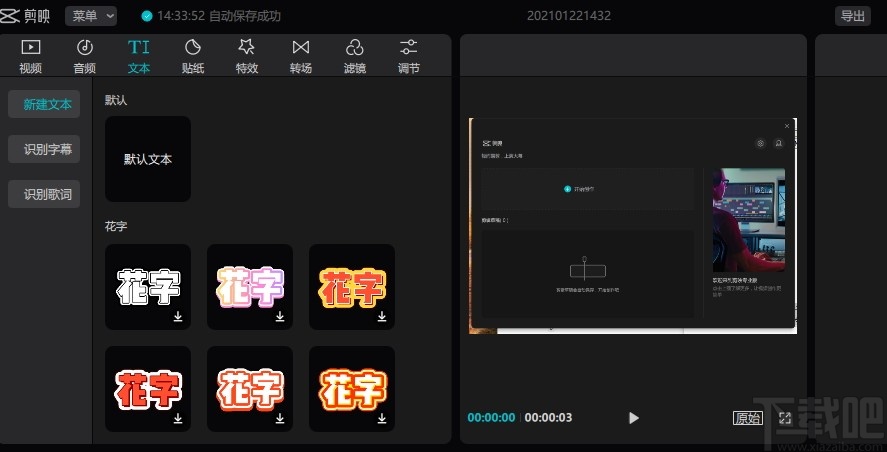Open the 滤镜 (filter) tab
887x452 pixels.
tap(355, 57)
